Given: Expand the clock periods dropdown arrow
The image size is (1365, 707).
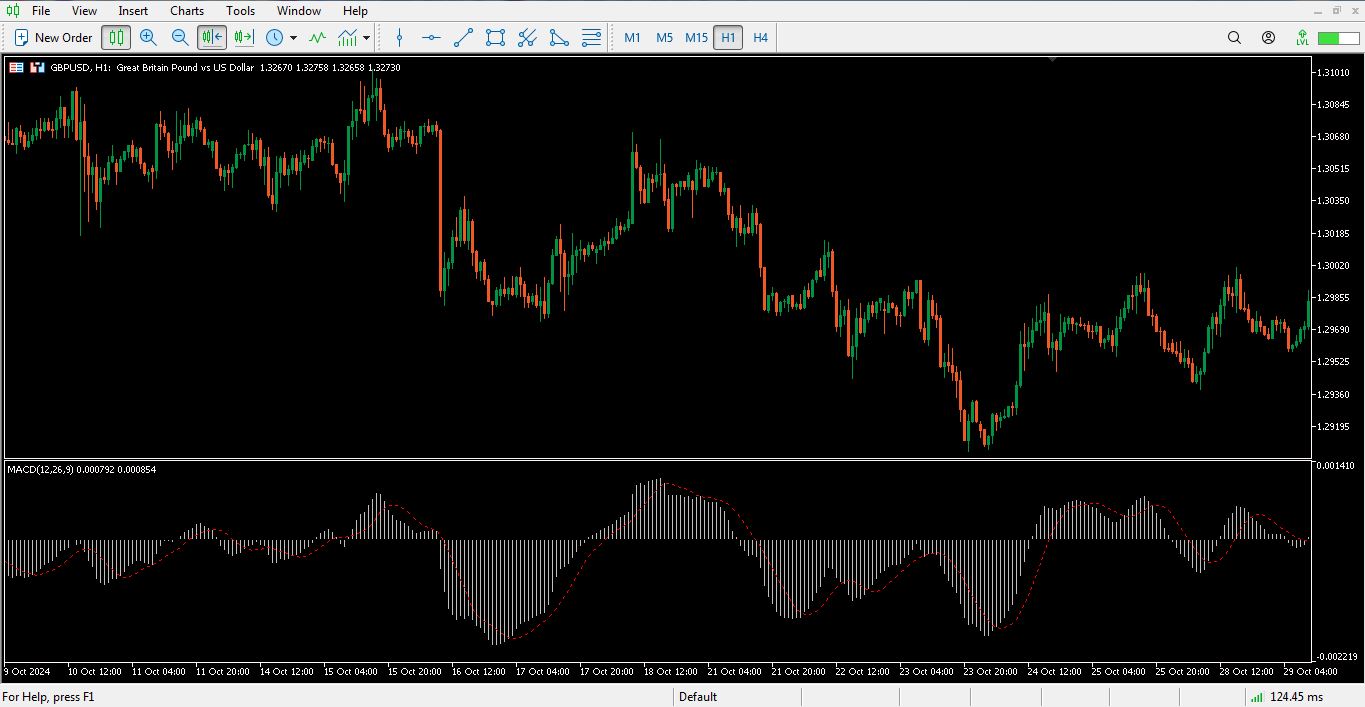Looking at the screenshot, I should 293,38.
